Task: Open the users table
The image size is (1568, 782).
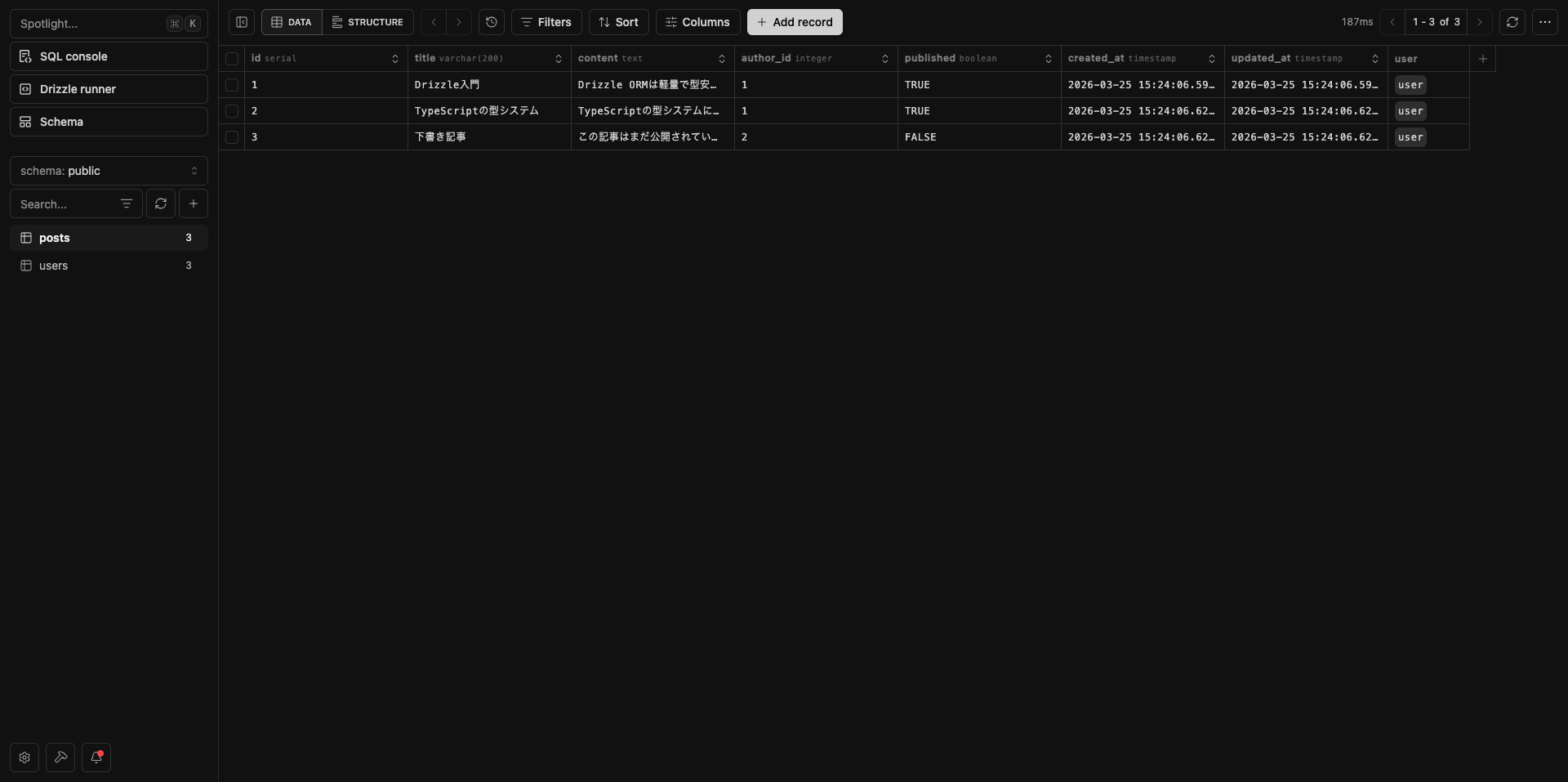Action: 54,266
